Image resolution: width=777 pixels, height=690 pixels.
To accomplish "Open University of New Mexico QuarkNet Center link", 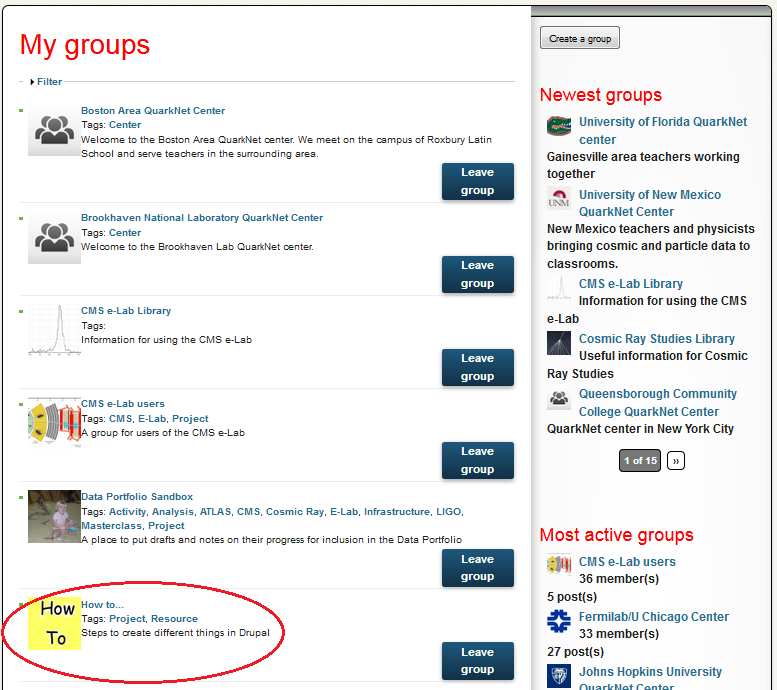I will click(650, 203).
